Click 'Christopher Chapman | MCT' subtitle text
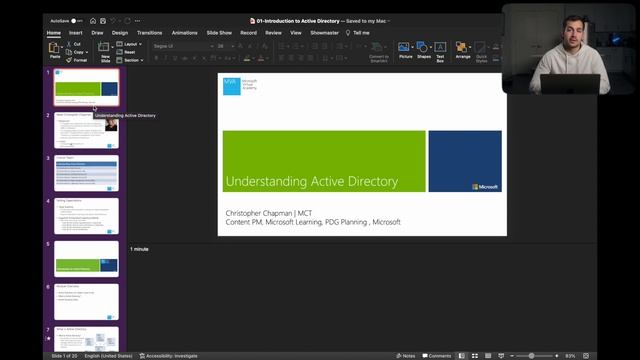The image size is (640, 360). [x=269, y=213]
